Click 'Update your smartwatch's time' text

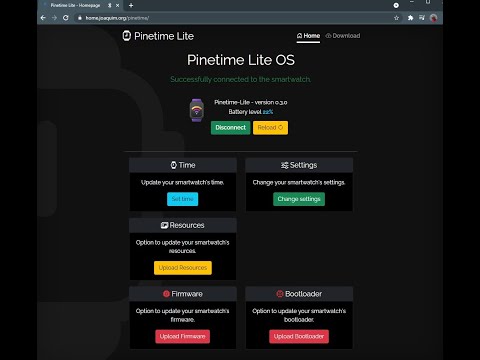(182, 182)
